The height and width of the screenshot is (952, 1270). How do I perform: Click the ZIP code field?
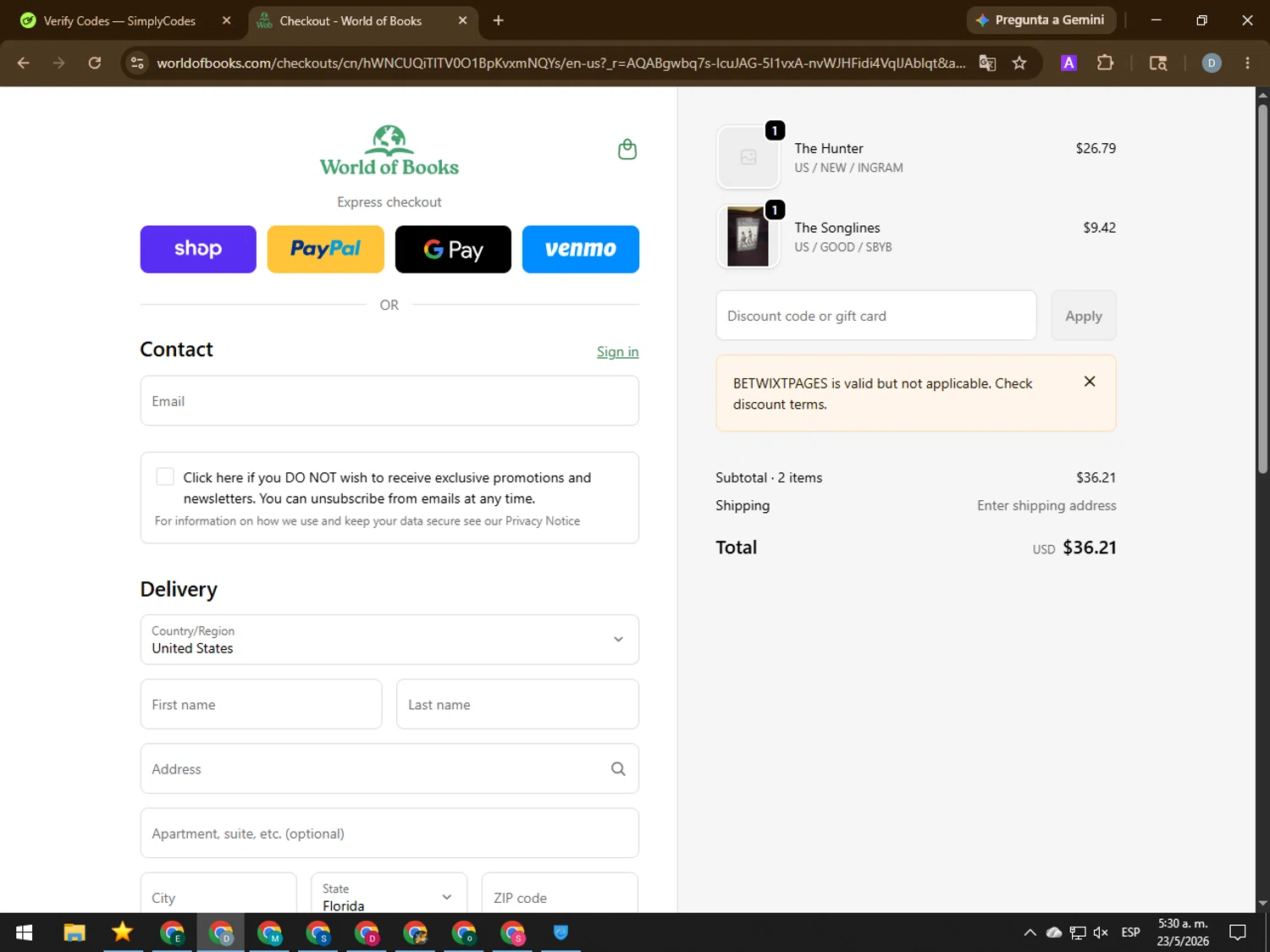tap(560, 893)
